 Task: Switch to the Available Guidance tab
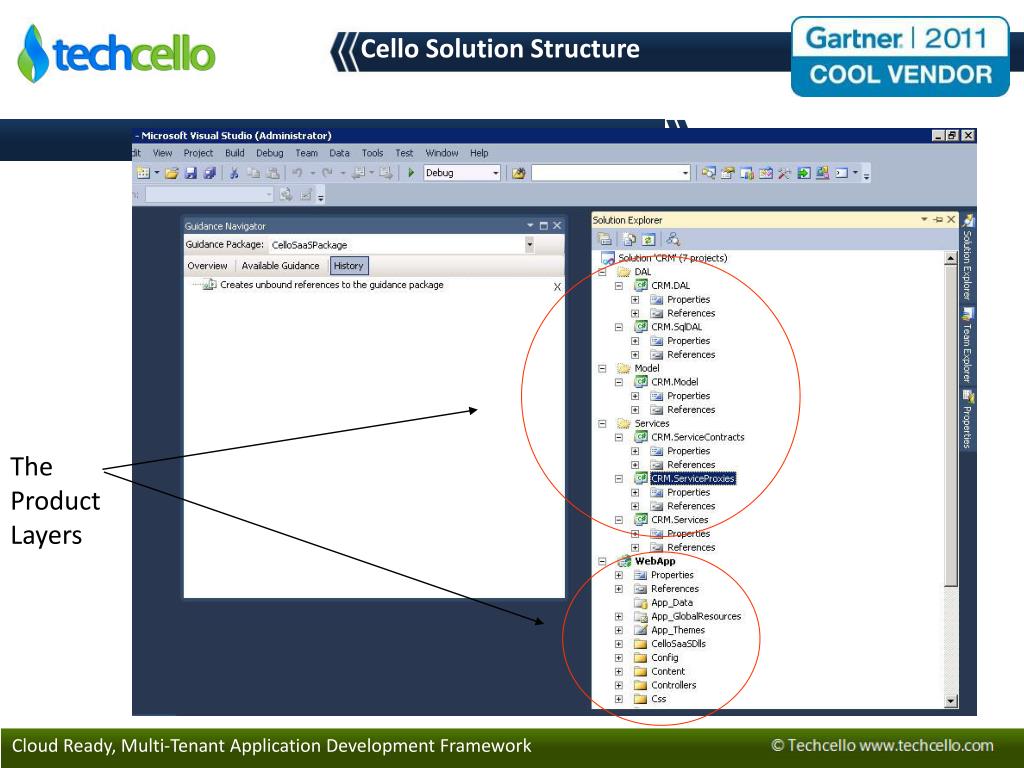280,266
